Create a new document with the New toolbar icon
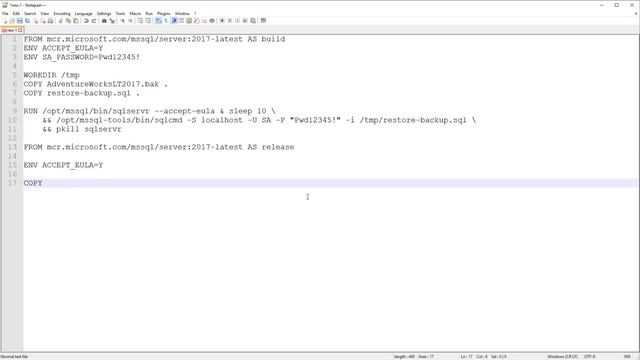Screen dimensions: 640x360 (5, 20)
